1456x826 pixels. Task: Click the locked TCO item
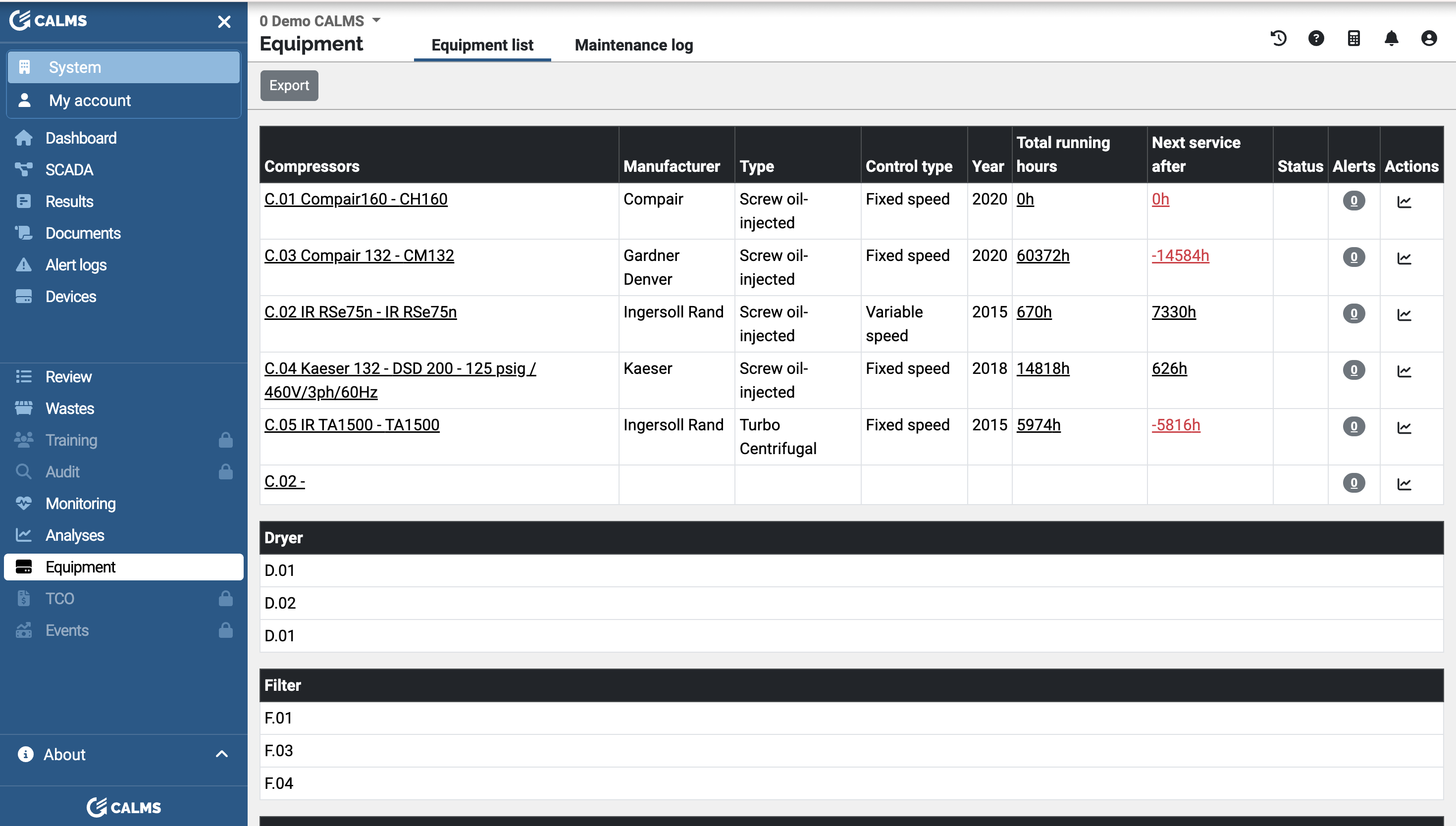coord(124,599)
